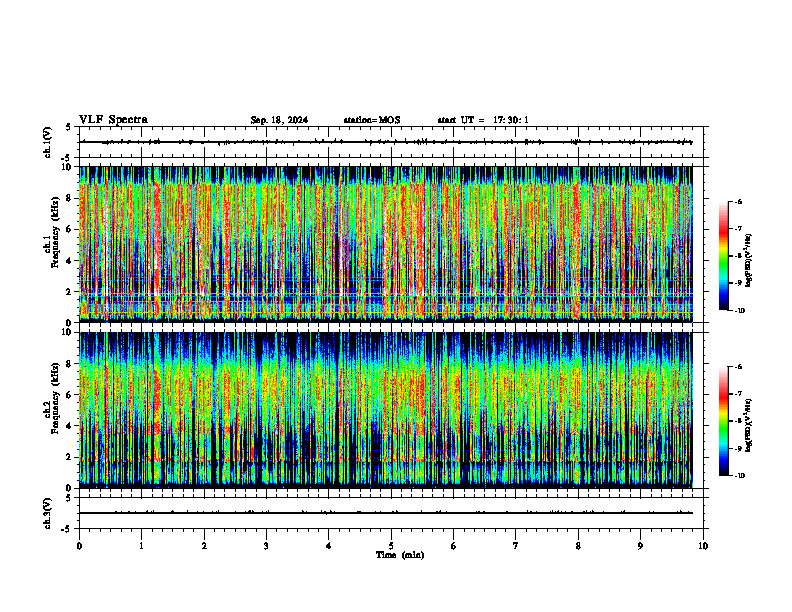Click time axis tick label "7"
Image resolution: width=792 pixels, height=612 pixels.
[516, 546]
